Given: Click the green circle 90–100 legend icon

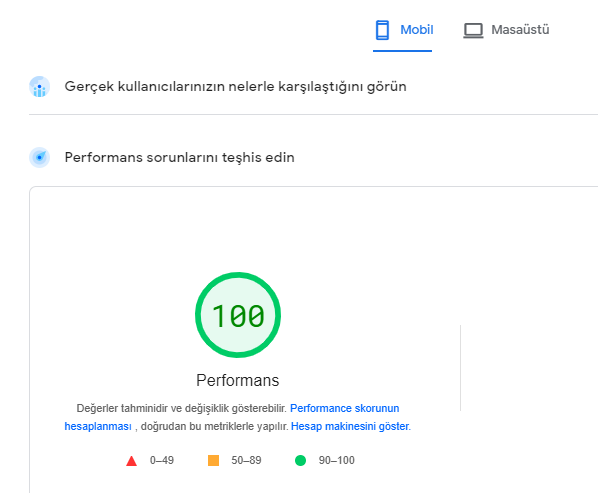Looking at the screenshot, I should [301, 461].
